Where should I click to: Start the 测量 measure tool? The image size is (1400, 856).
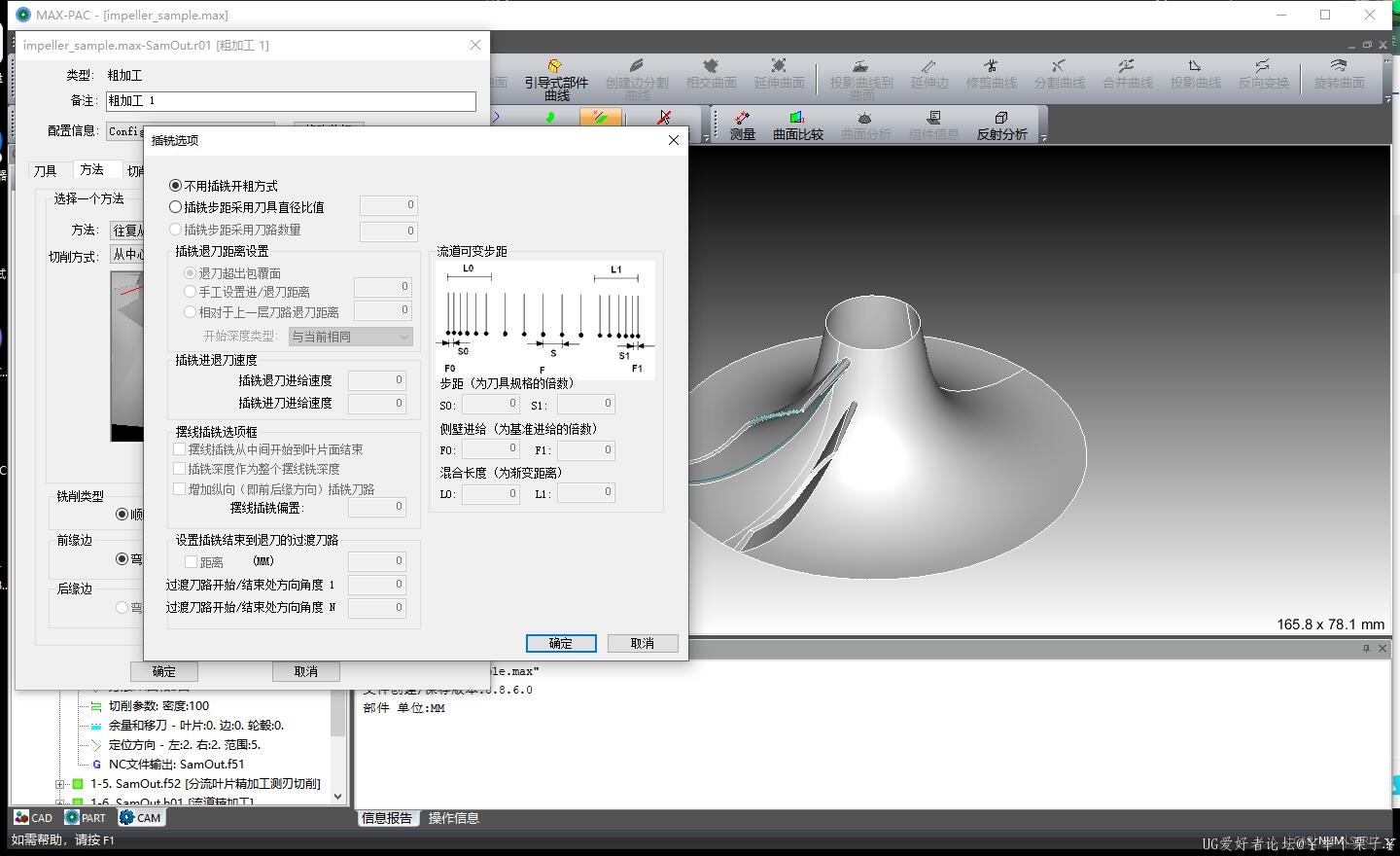742,125
